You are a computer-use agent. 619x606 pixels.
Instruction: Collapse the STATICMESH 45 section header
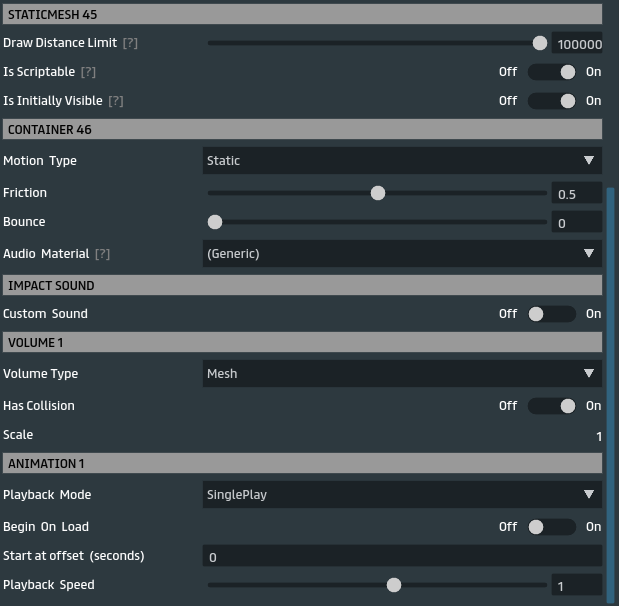pos(302,14)
